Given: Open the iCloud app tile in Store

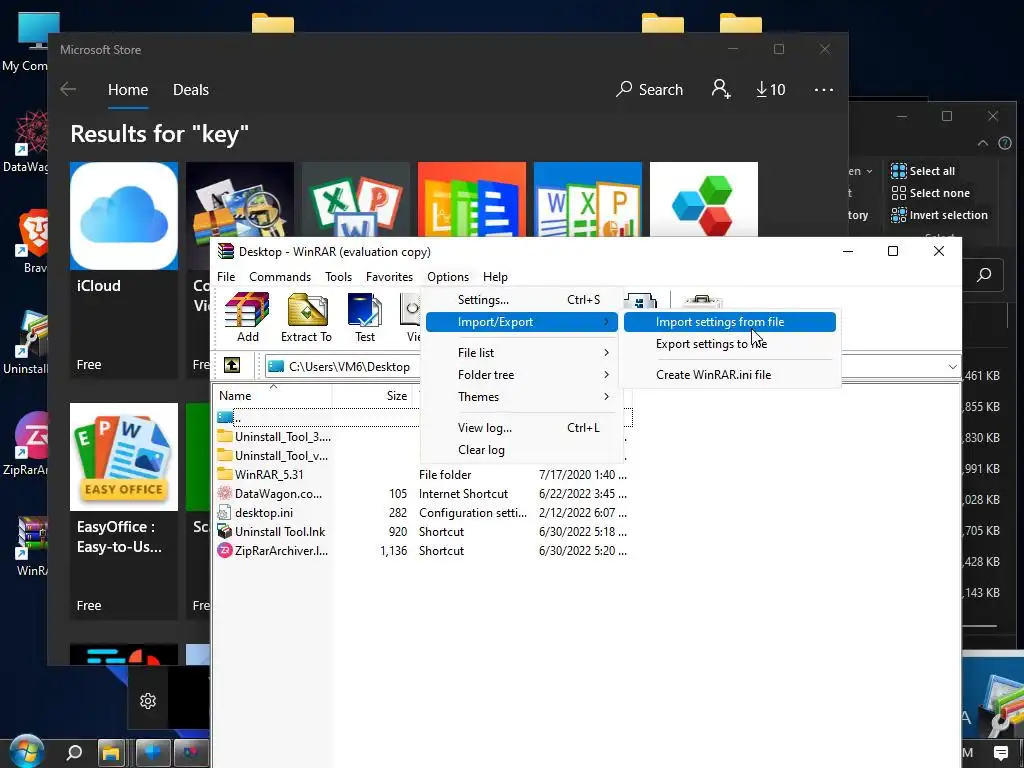Looking at the screenshot, I should 123,270.
